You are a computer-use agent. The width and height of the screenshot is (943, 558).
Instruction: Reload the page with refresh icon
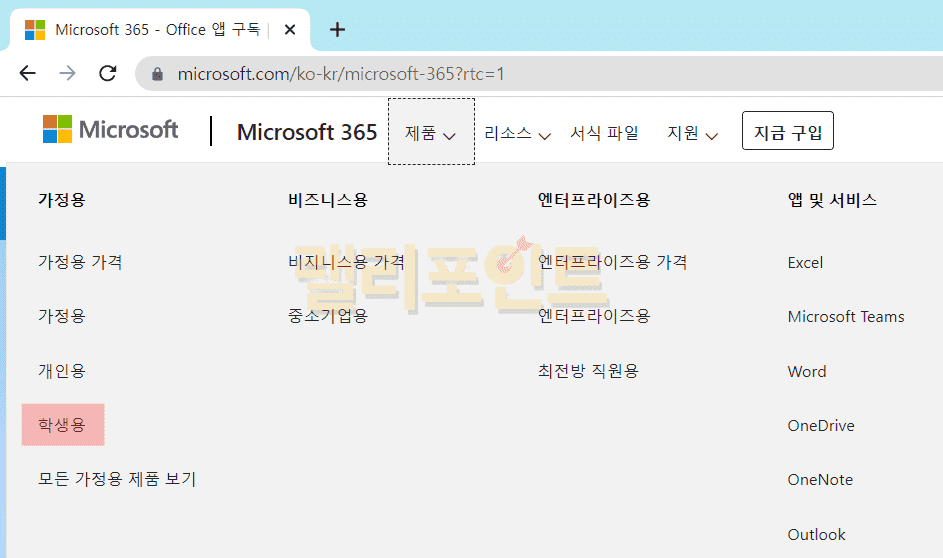pos(107,73)
